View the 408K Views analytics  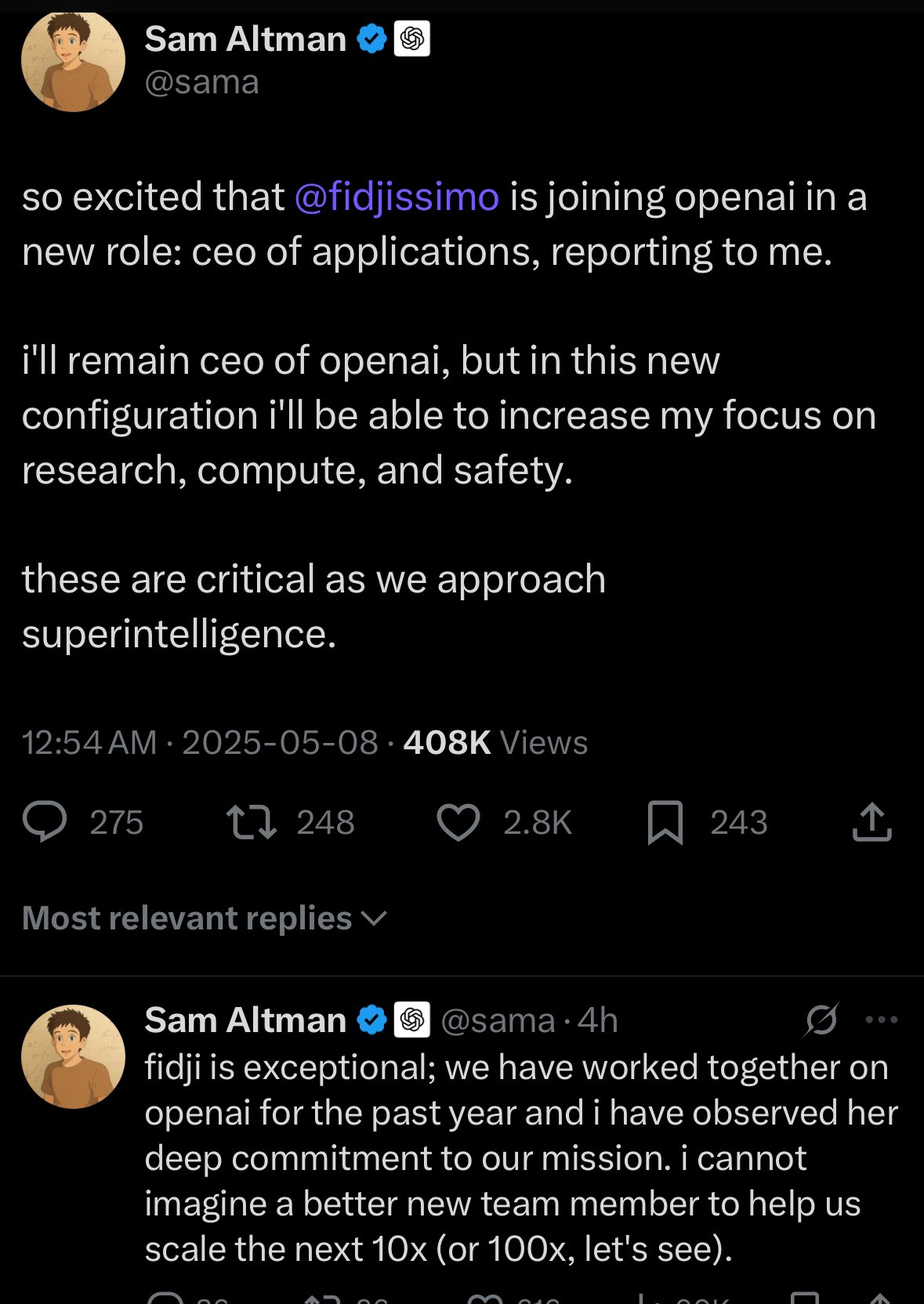(495, 742)
